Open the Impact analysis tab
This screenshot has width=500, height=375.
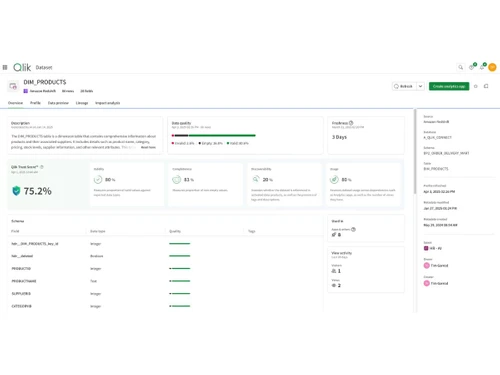click(107, 103)
